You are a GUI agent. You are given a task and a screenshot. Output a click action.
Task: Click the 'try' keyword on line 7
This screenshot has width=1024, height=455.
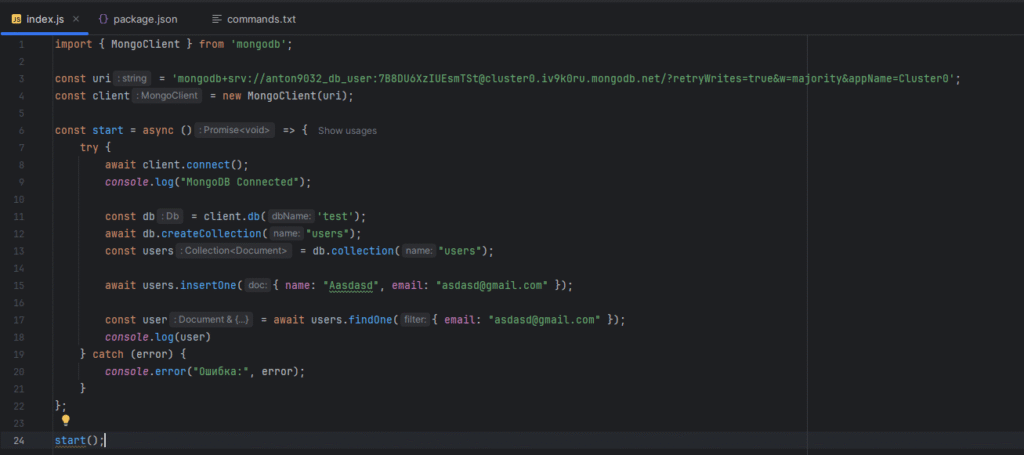[89, 148]
